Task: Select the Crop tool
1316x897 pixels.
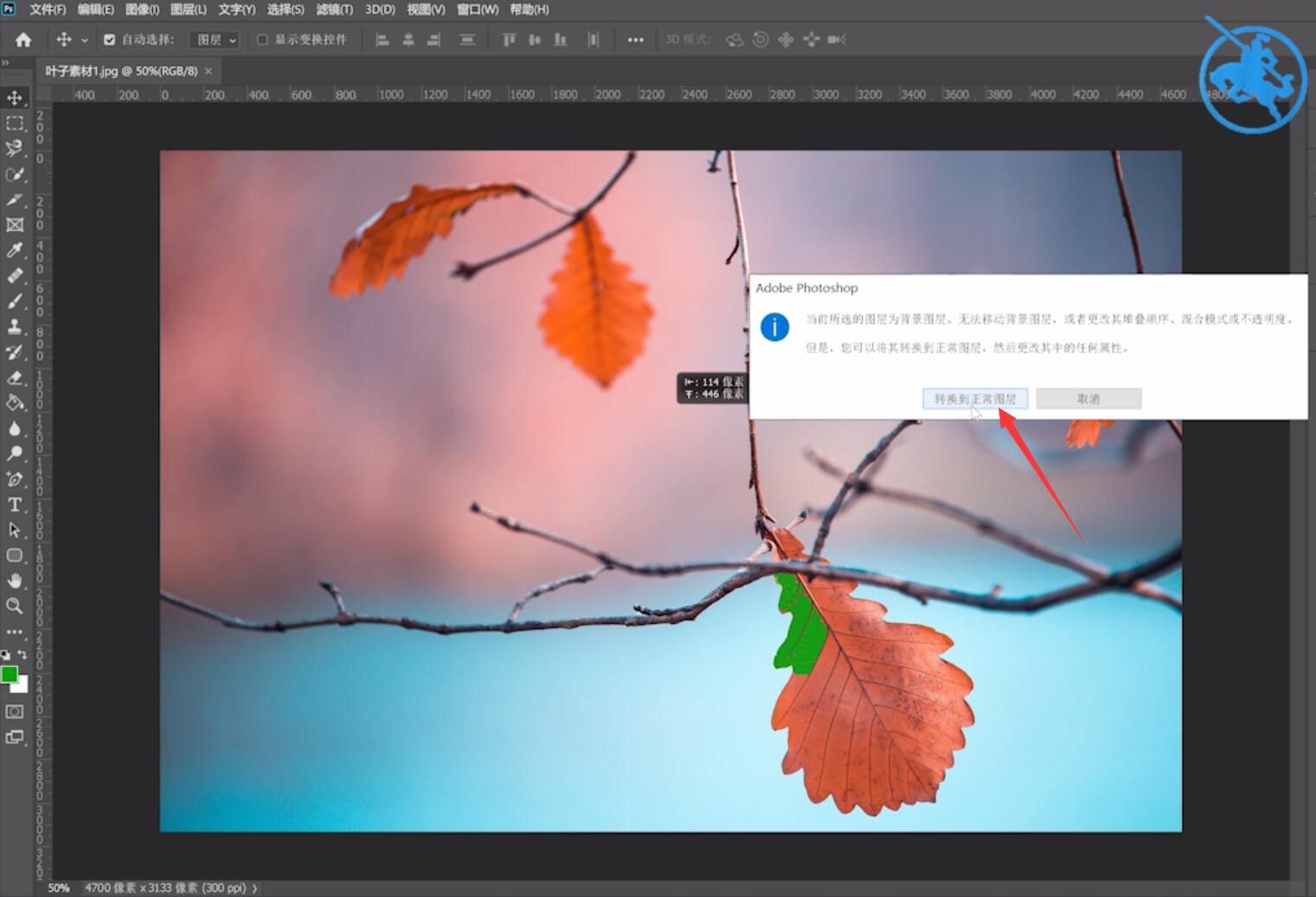Action: tap(15, 200)
